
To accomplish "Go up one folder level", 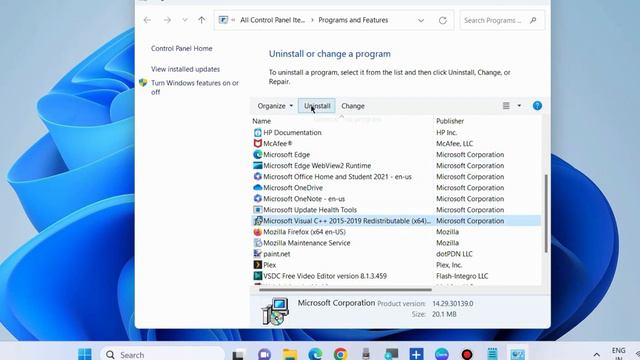I will pos(202,20).
